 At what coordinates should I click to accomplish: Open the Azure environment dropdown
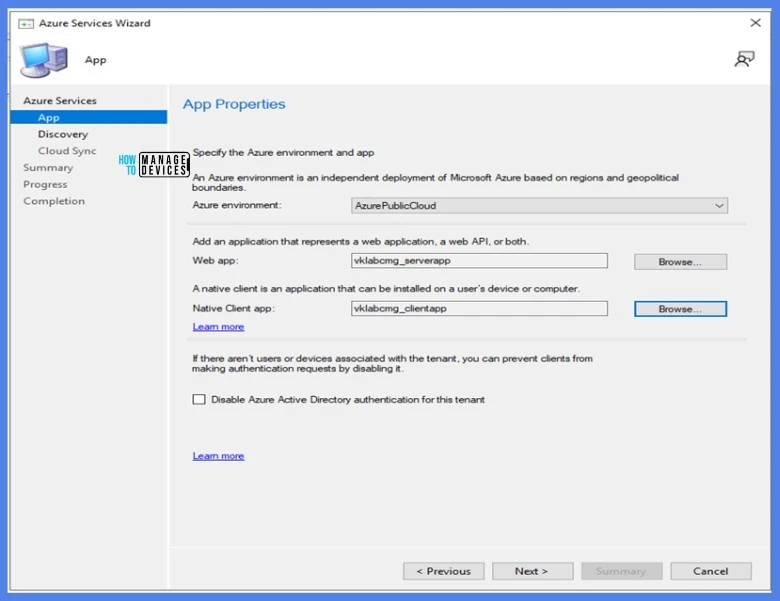(x=539, y=205)
